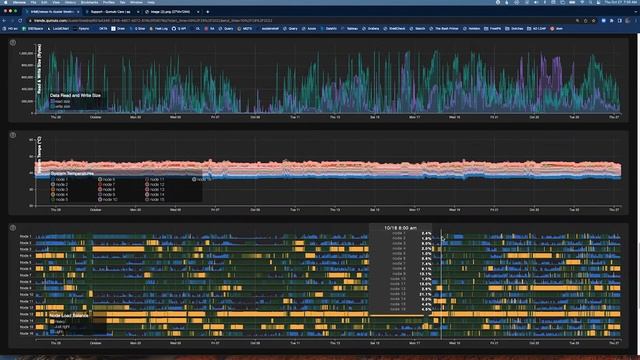The image size is (640, 360).
Task: Open The Rack Primer bookmark
Action: point(444,29)
